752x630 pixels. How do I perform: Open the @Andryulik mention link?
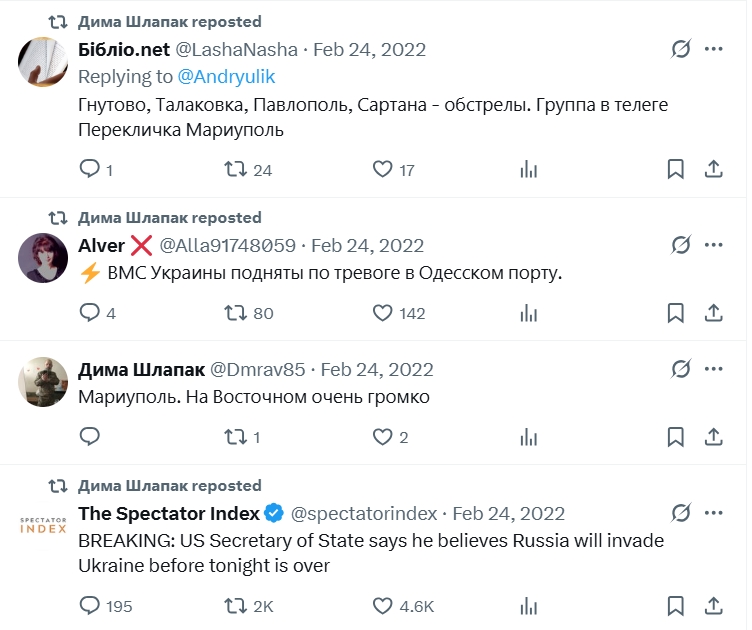click(x=226, y=76)
